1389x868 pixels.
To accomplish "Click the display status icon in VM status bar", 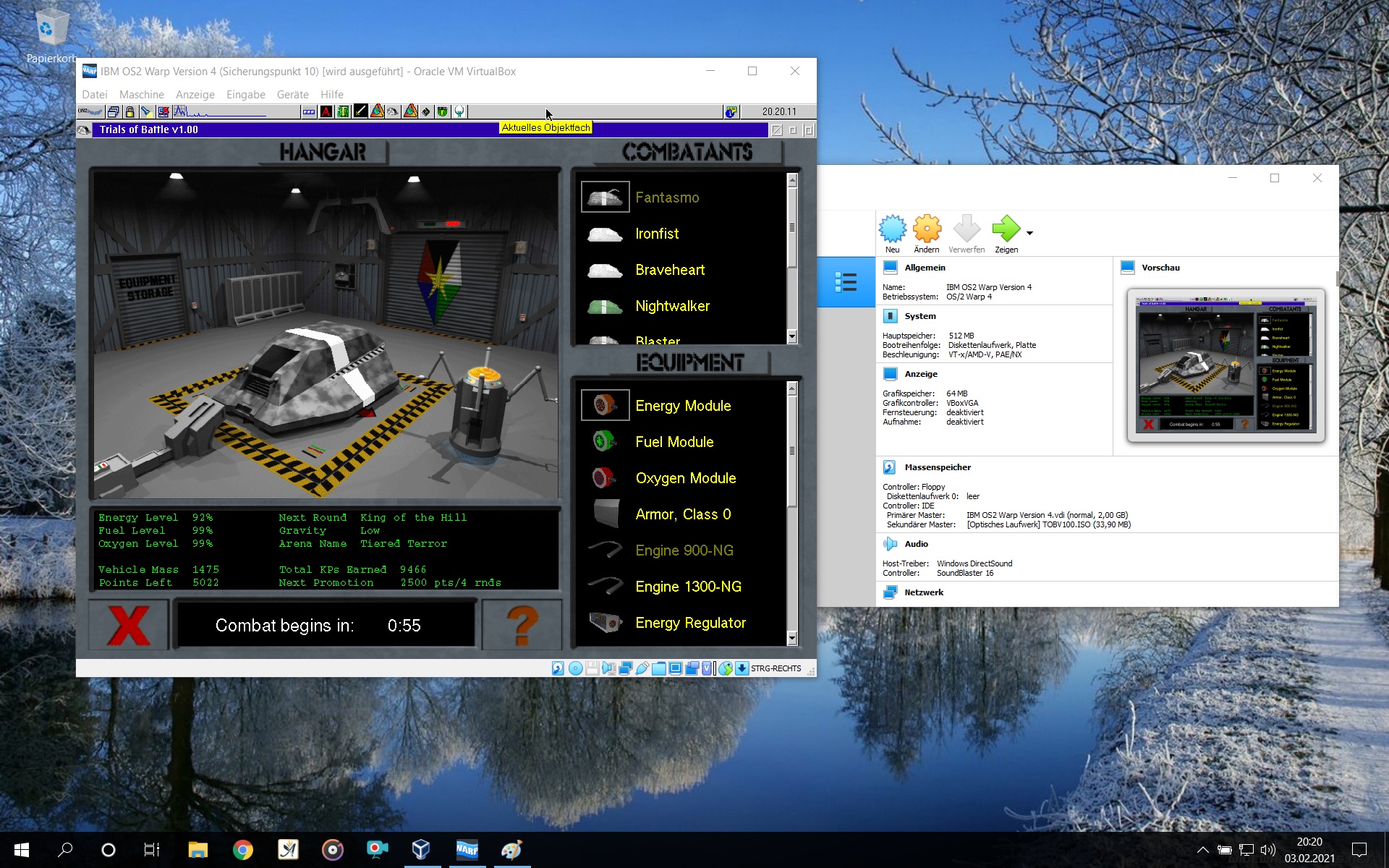I will (x=675, y=668).
